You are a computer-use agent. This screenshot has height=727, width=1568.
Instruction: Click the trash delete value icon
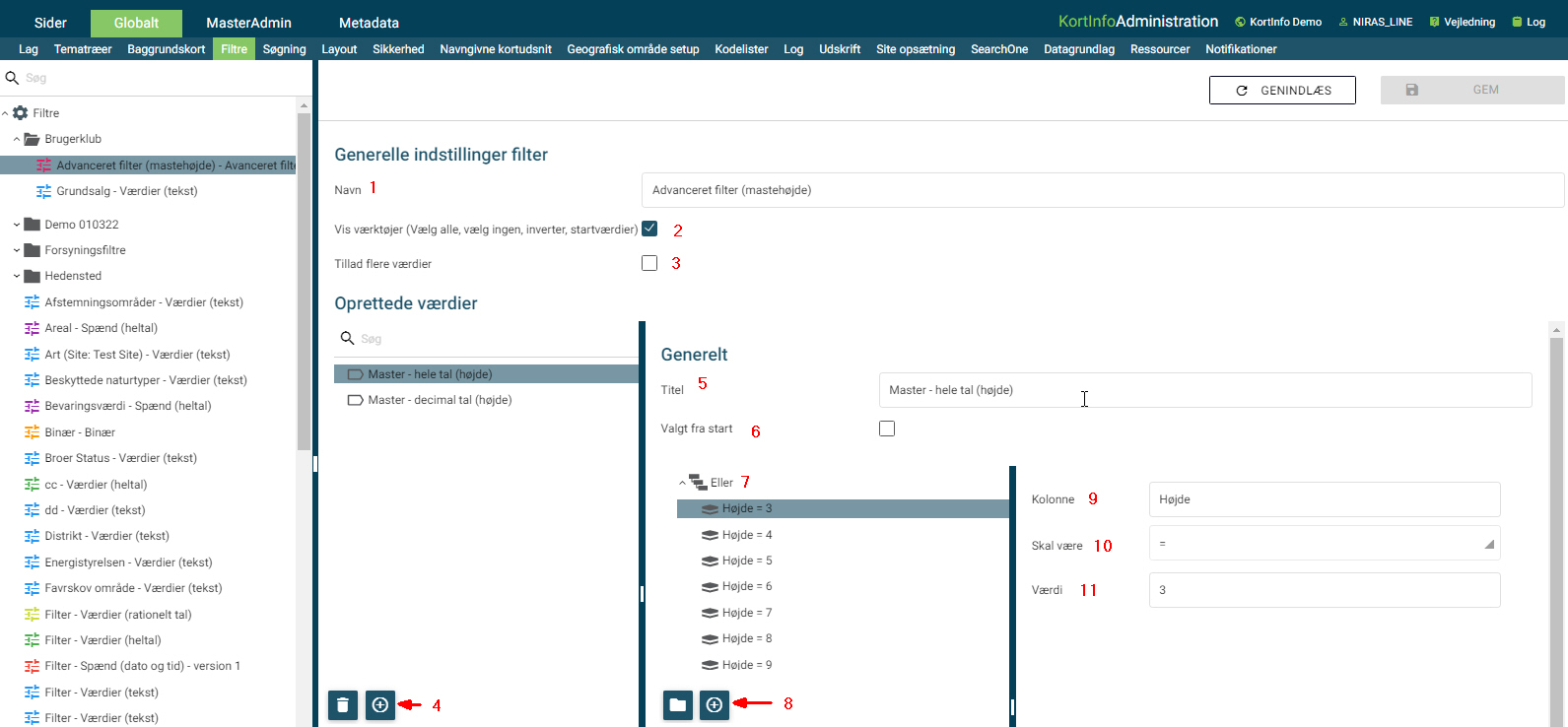click(x=343, y=705)
